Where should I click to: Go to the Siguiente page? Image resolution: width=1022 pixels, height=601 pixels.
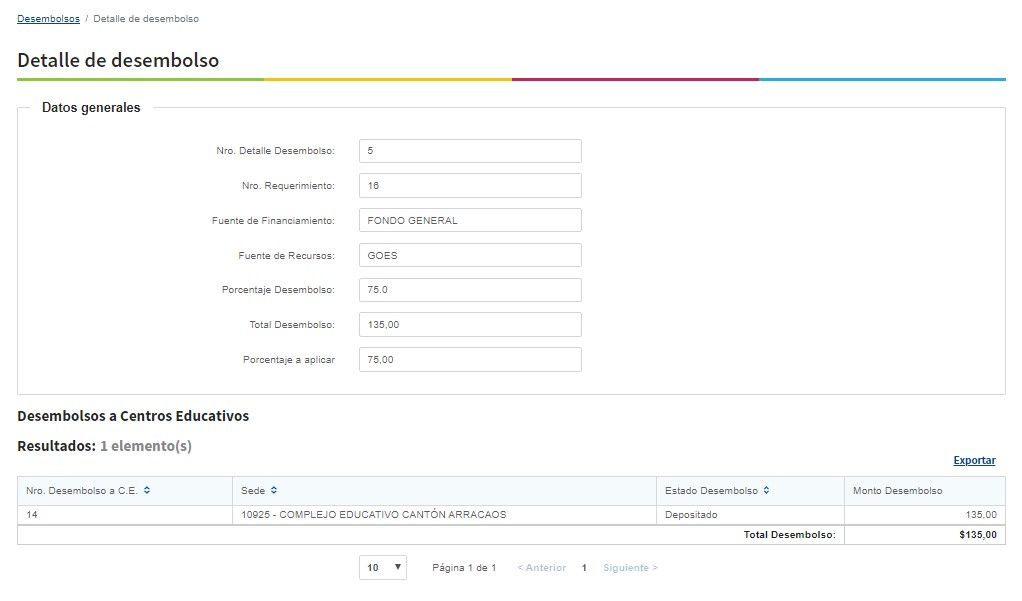[x=630, y=568]
